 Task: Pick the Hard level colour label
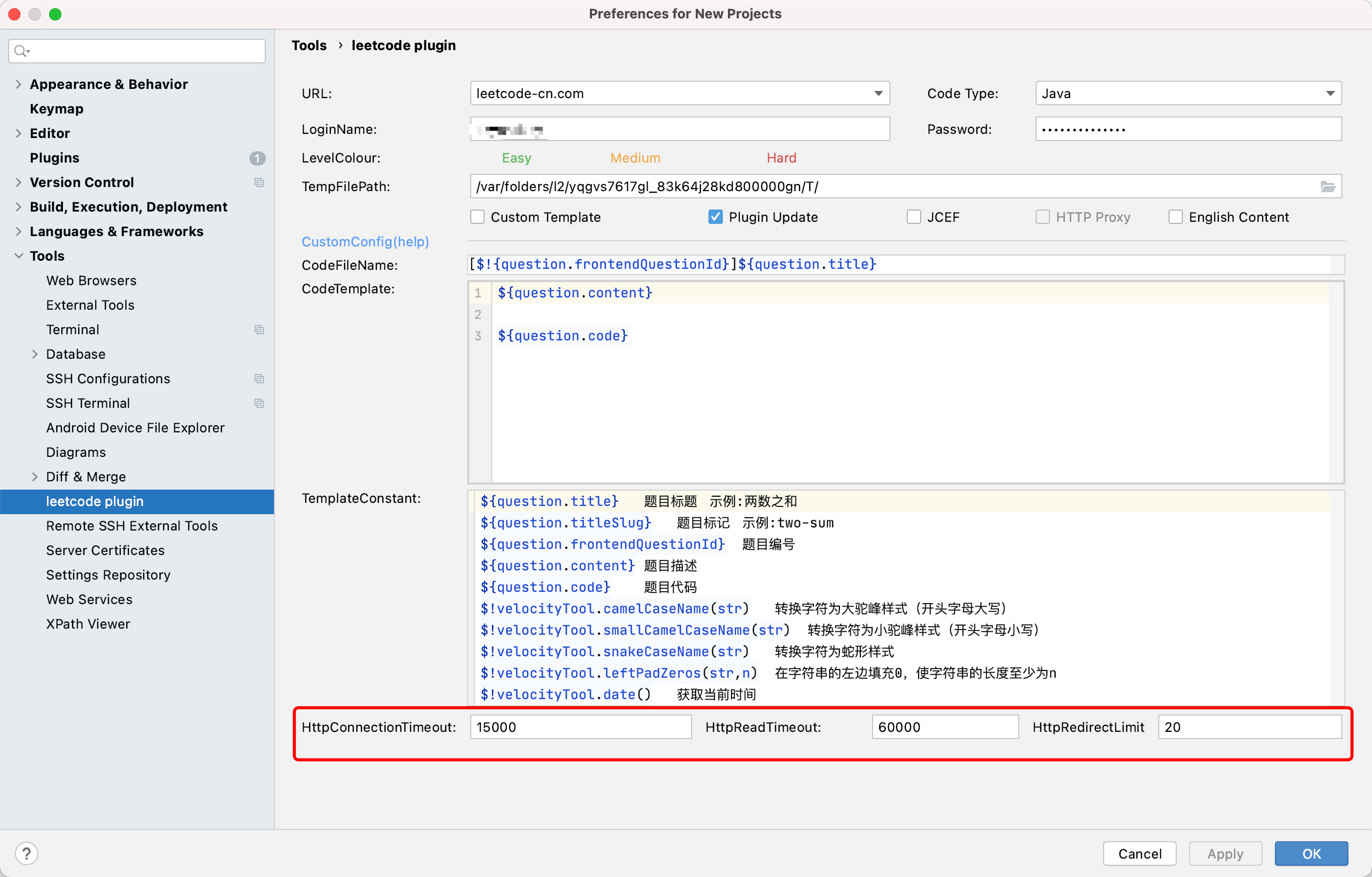tap(781, 158)
